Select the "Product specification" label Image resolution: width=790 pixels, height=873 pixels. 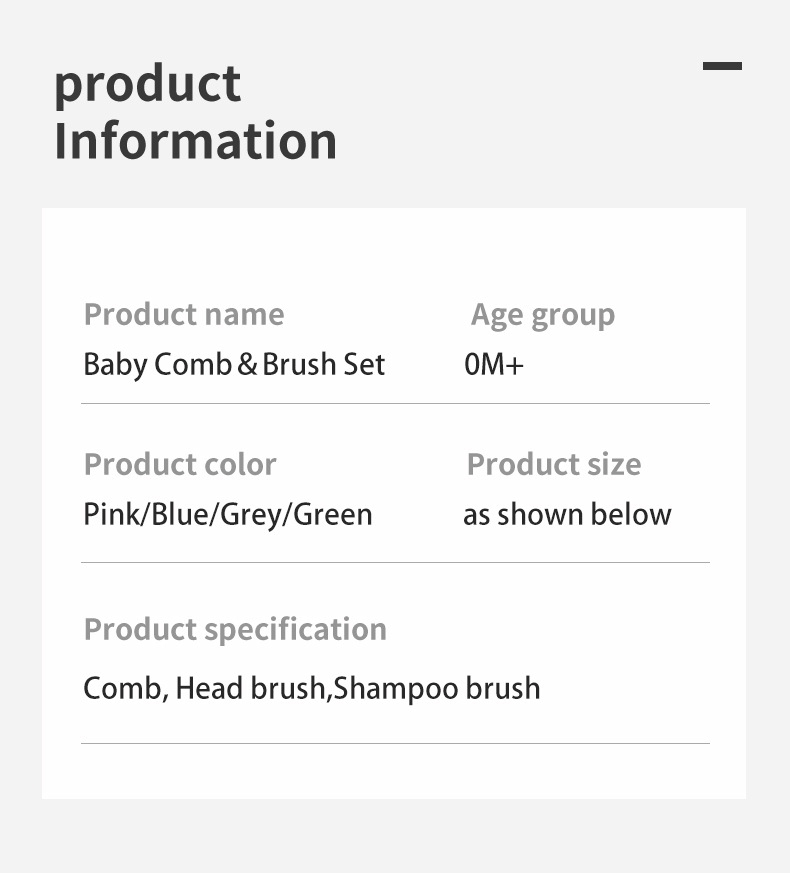pyautogui.click(x=235, y=629)
